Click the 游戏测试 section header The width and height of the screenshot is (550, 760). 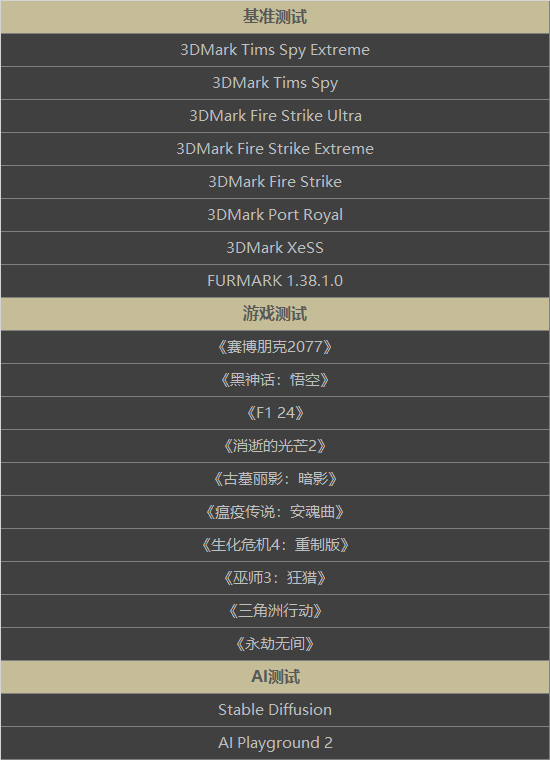point(275,314)
